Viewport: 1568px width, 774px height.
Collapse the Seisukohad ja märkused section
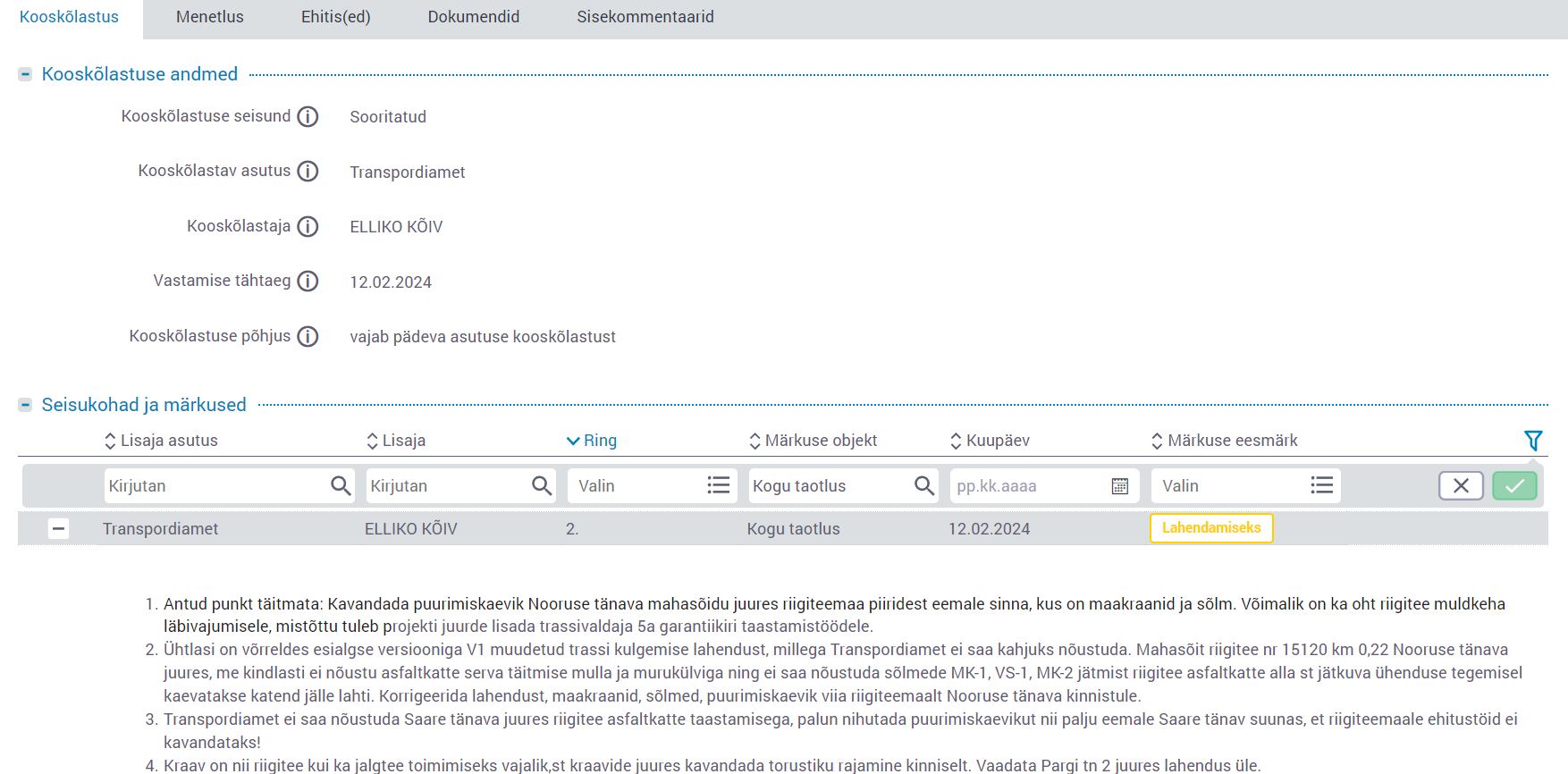click(x=25, y=406)
